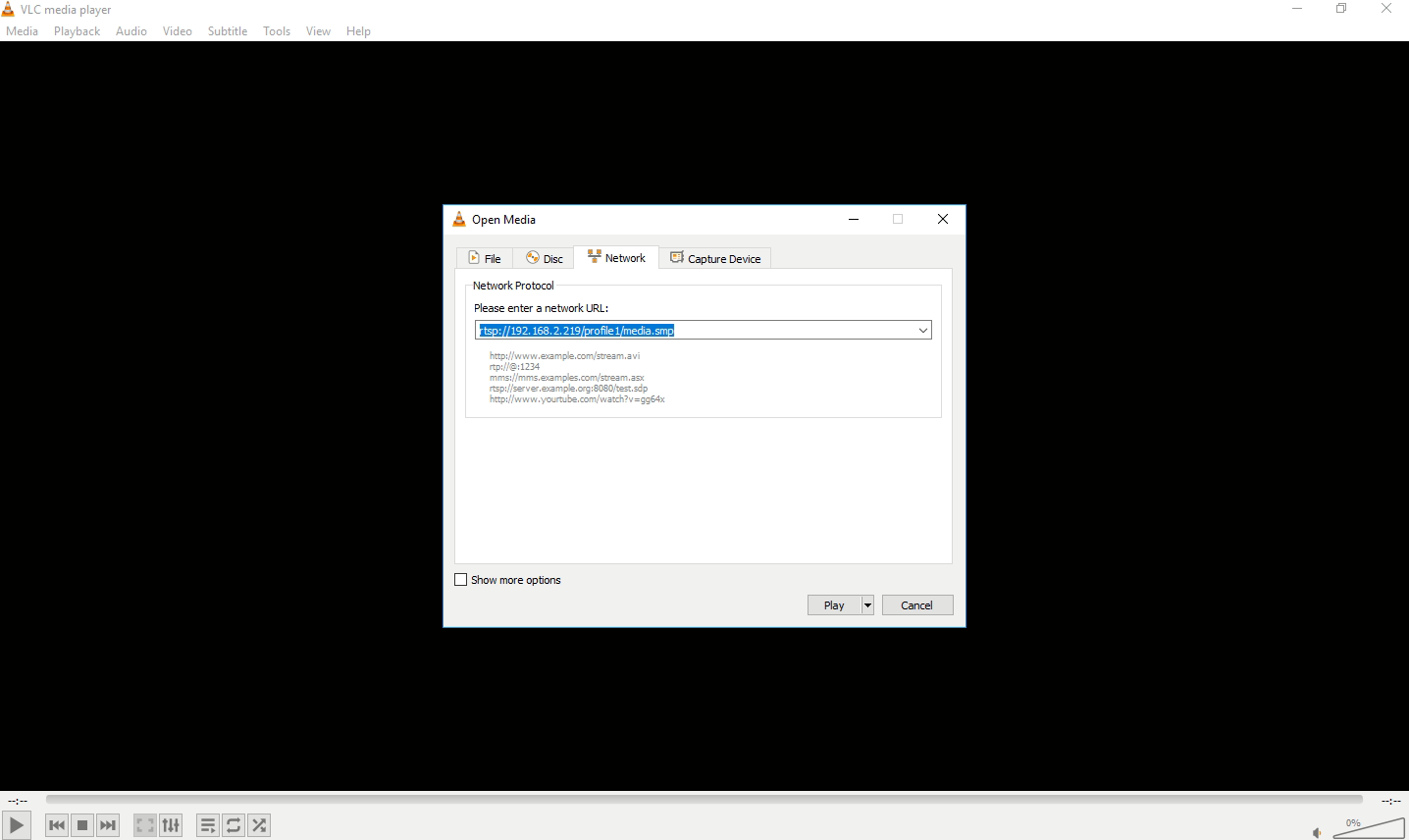The width and height of the screenshot is (1409, 840).
Task: Restore down the VLC main window
Action: click(1341, 9)
